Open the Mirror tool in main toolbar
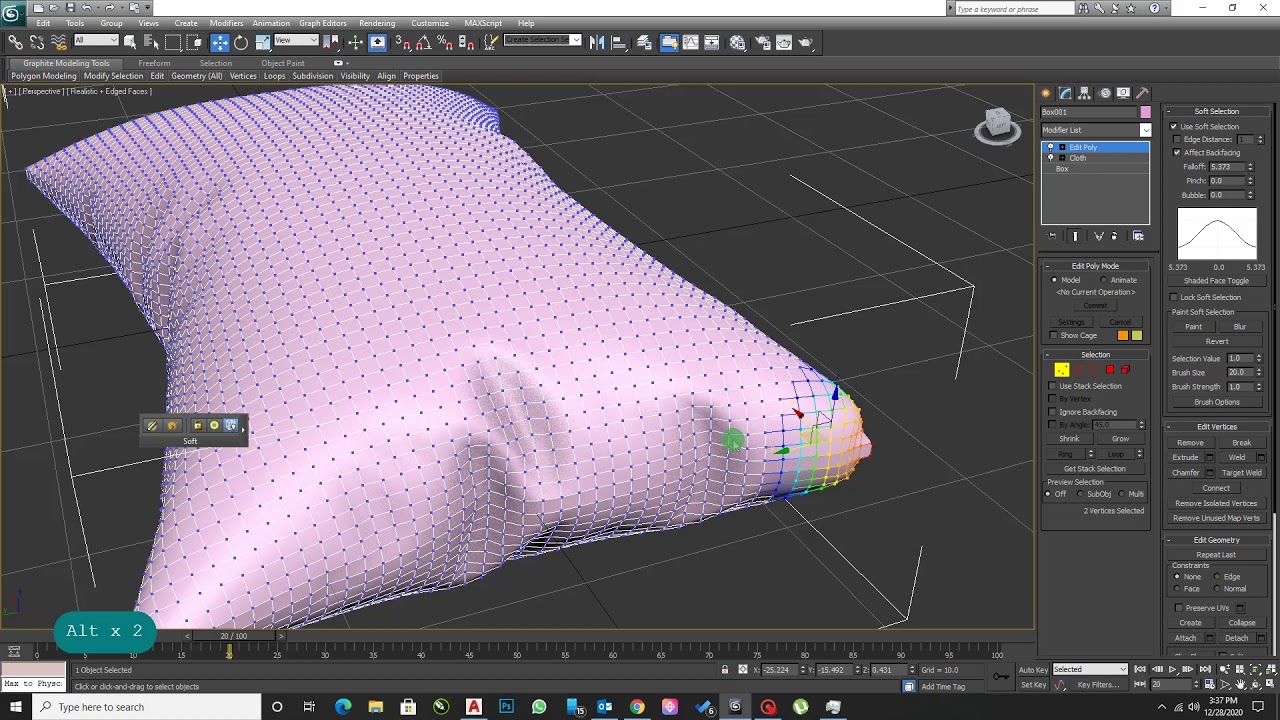1280x720 pixels. pos(597,42)
